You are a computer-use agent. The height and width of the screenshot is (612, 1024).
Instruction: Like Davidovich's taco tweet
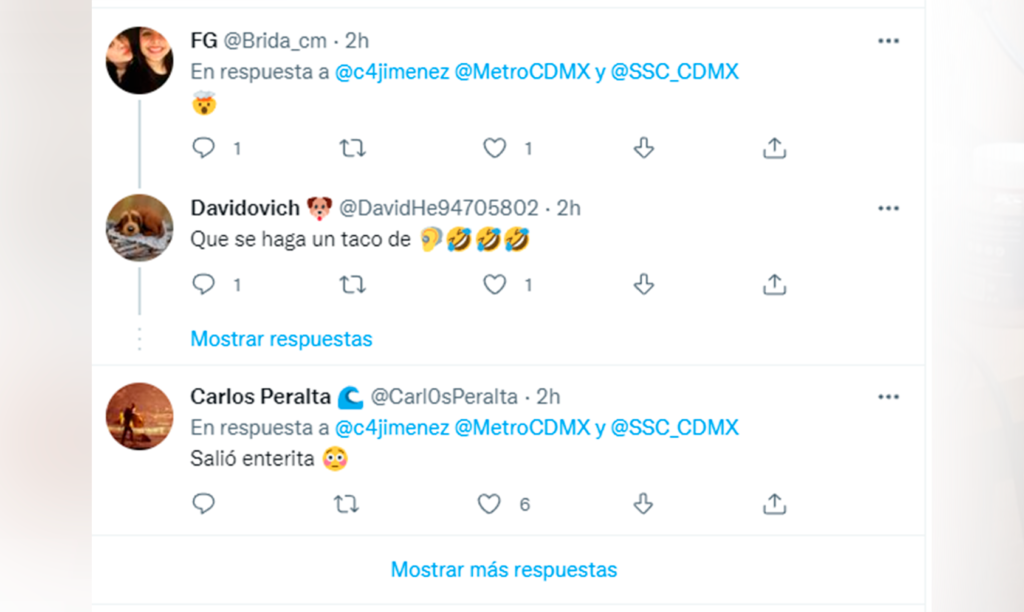point(494,285)
